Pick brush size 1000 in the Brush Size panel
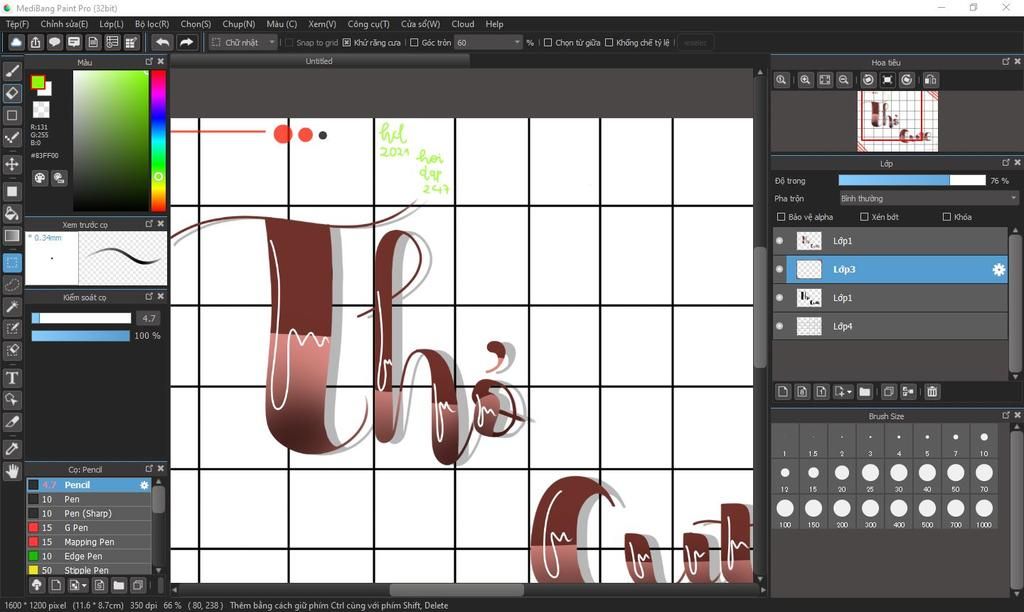The width and height of the screenshot is (1024, 612). pyautogui.click(x=984, y=511)
